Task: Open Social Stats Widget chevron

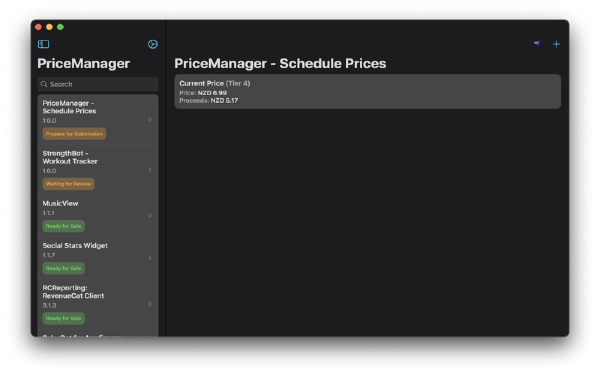Action: pos(150,258)
